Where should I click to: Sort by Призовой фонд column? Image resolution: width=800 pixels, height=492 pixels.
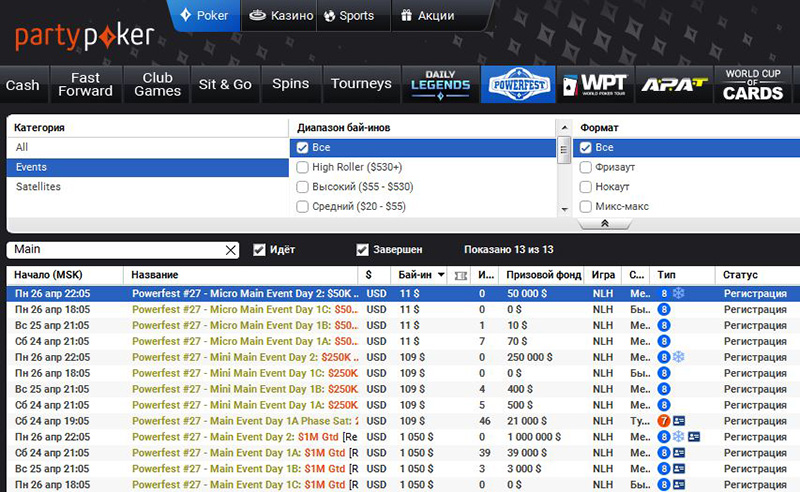pos(543,275)
